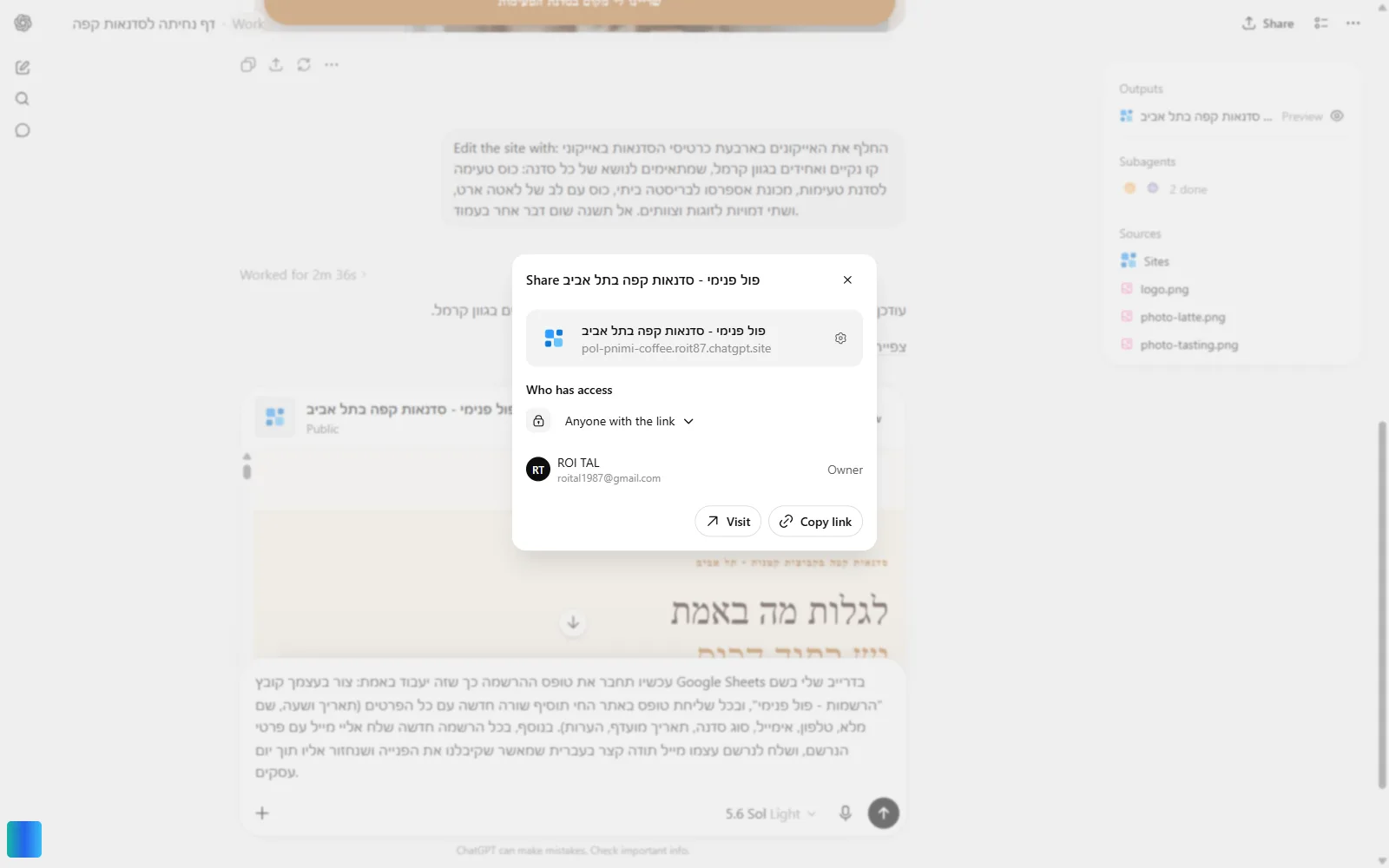This screenshot has width=1389, height=868.
Task: Click the purple subagent dot
Action: point(1152,187)
